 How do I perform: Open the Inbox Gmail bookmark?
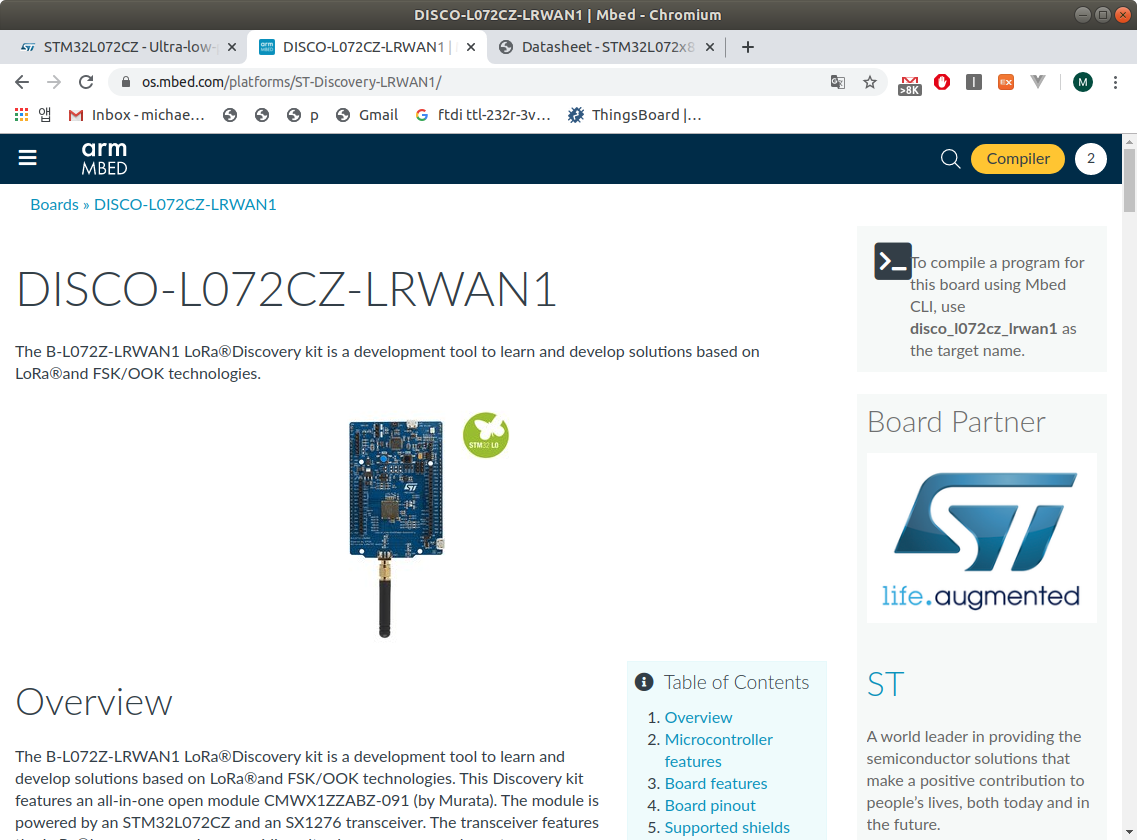136,115
